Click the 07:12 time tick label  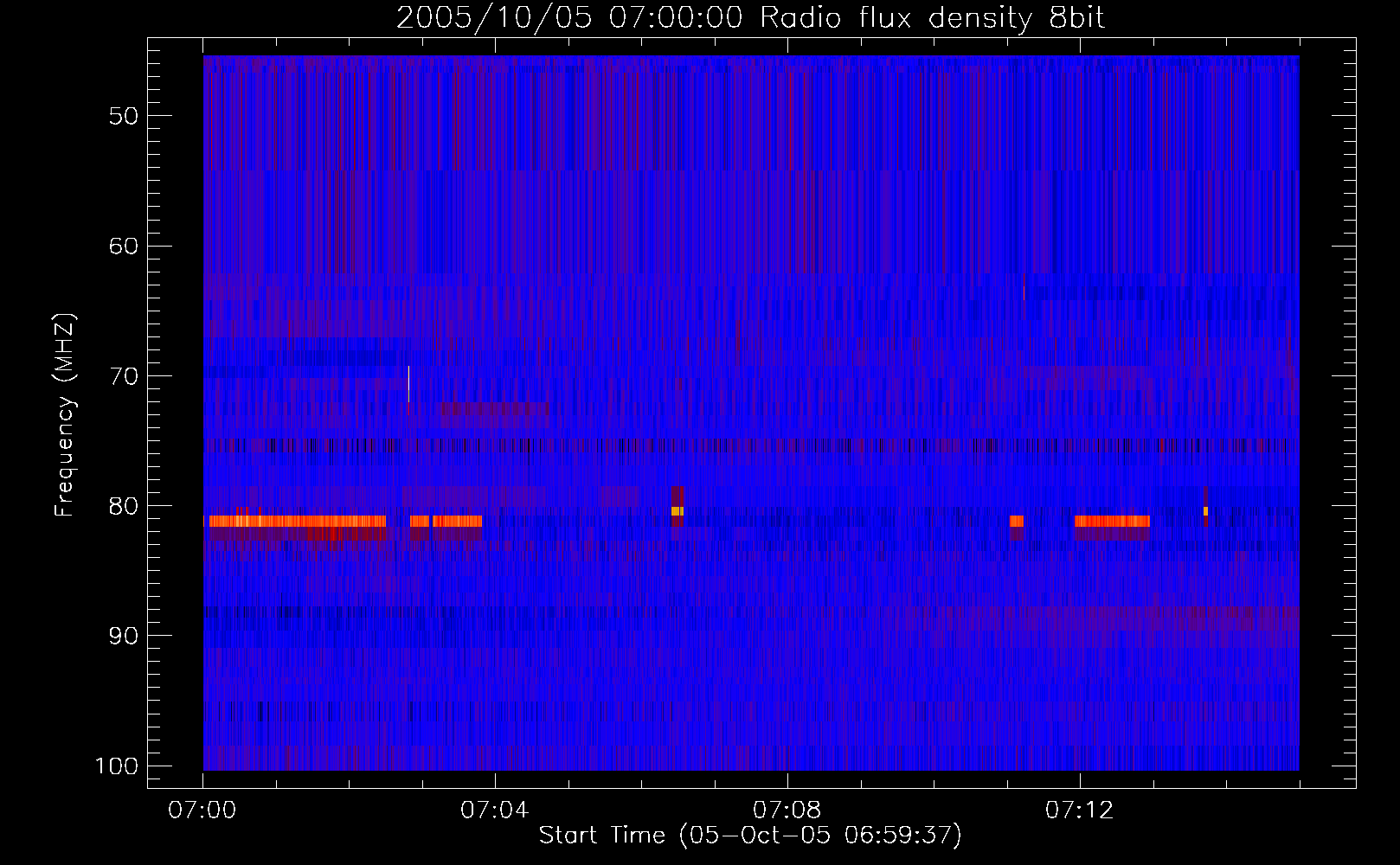coord(1080,811)
